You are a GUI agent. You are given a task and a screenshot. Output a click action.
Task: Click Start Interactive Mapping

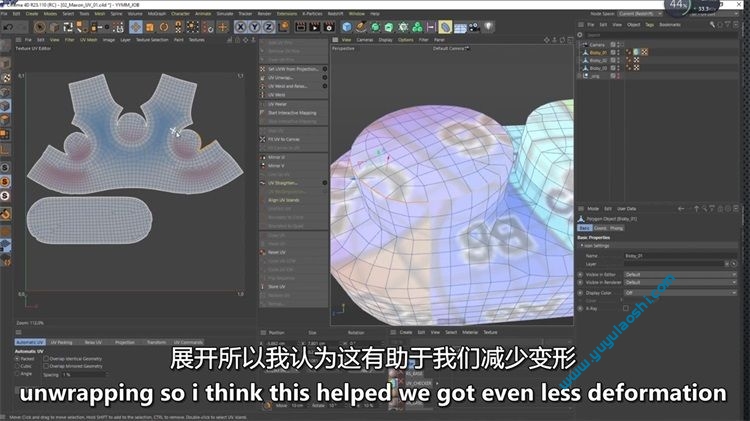pyautogui.click(x=292, y=113)
